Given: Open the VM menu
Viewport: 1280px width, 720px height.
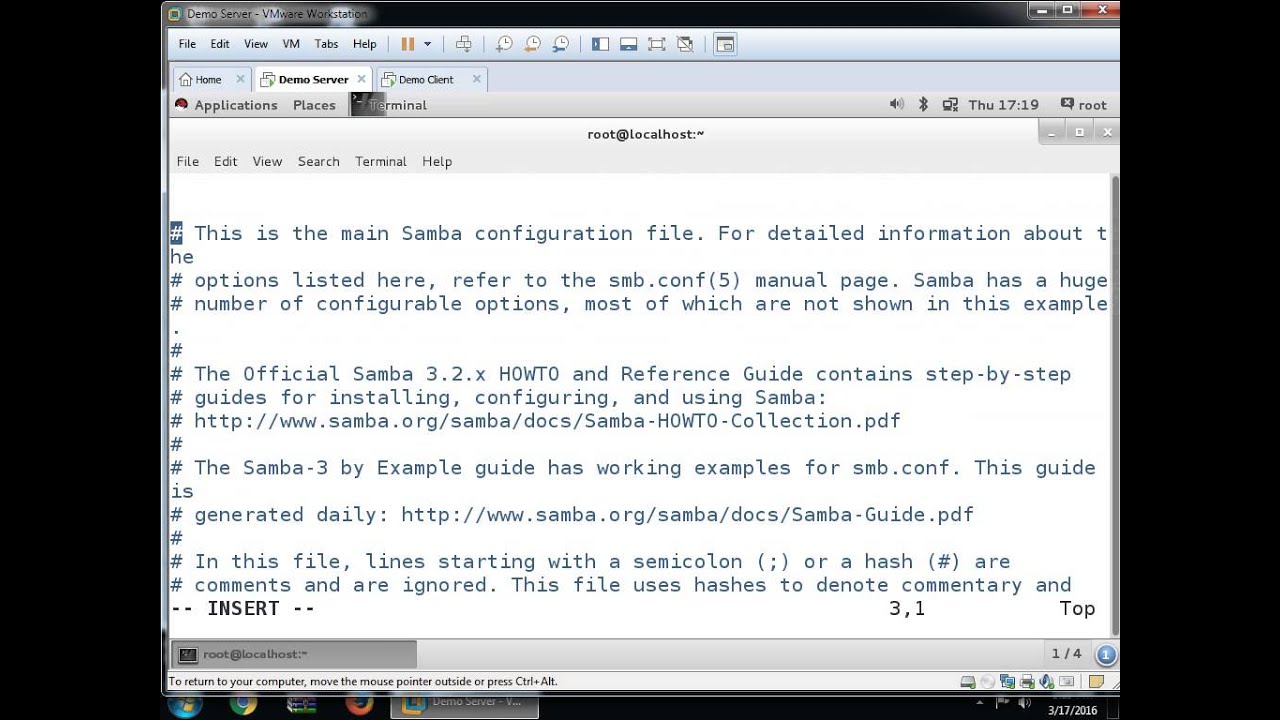Looking at the screenshot, I should coord(291,44).
